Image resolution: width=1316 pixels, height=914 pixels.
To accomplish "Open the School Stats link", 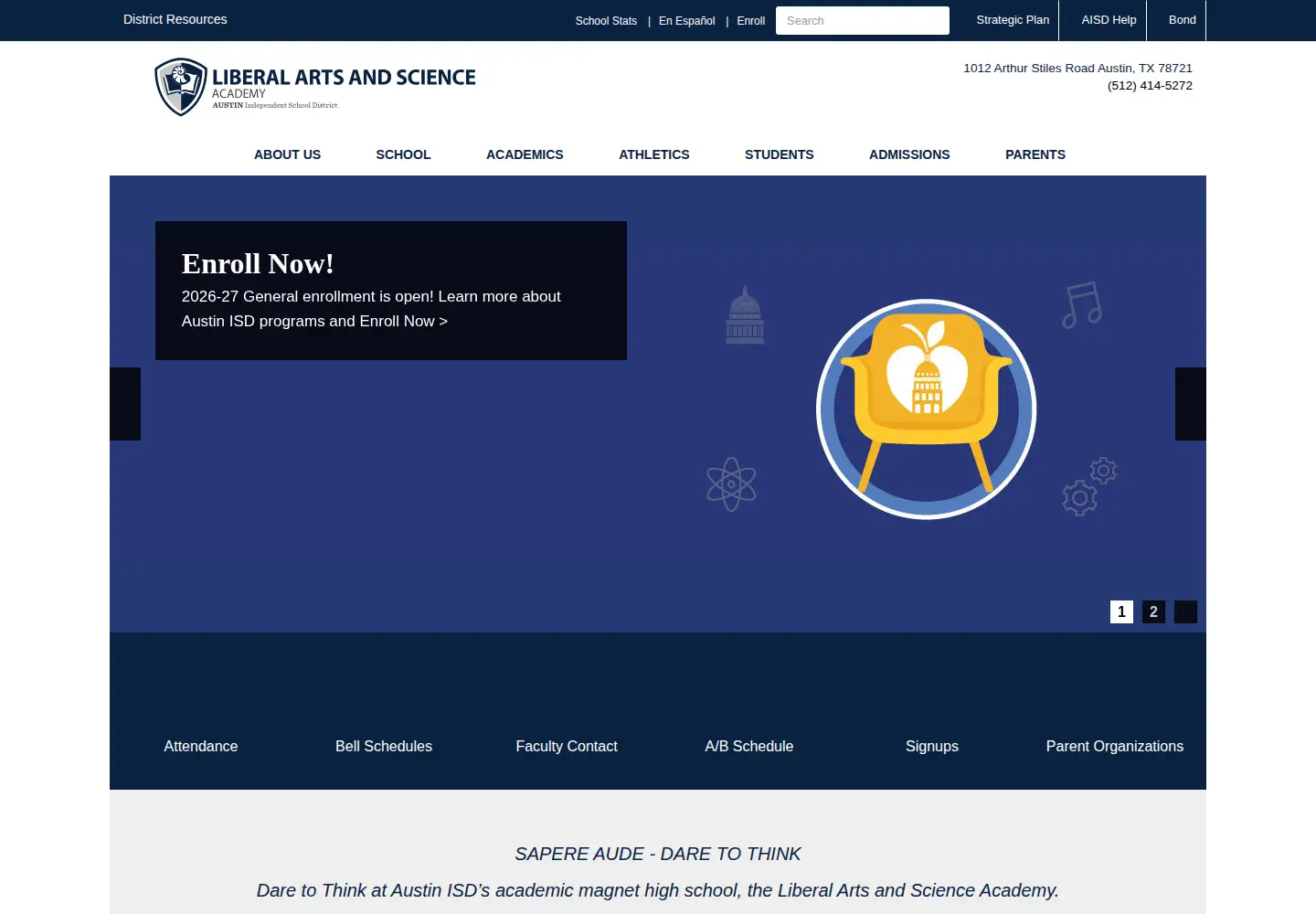I will click(x=606, y=21).
